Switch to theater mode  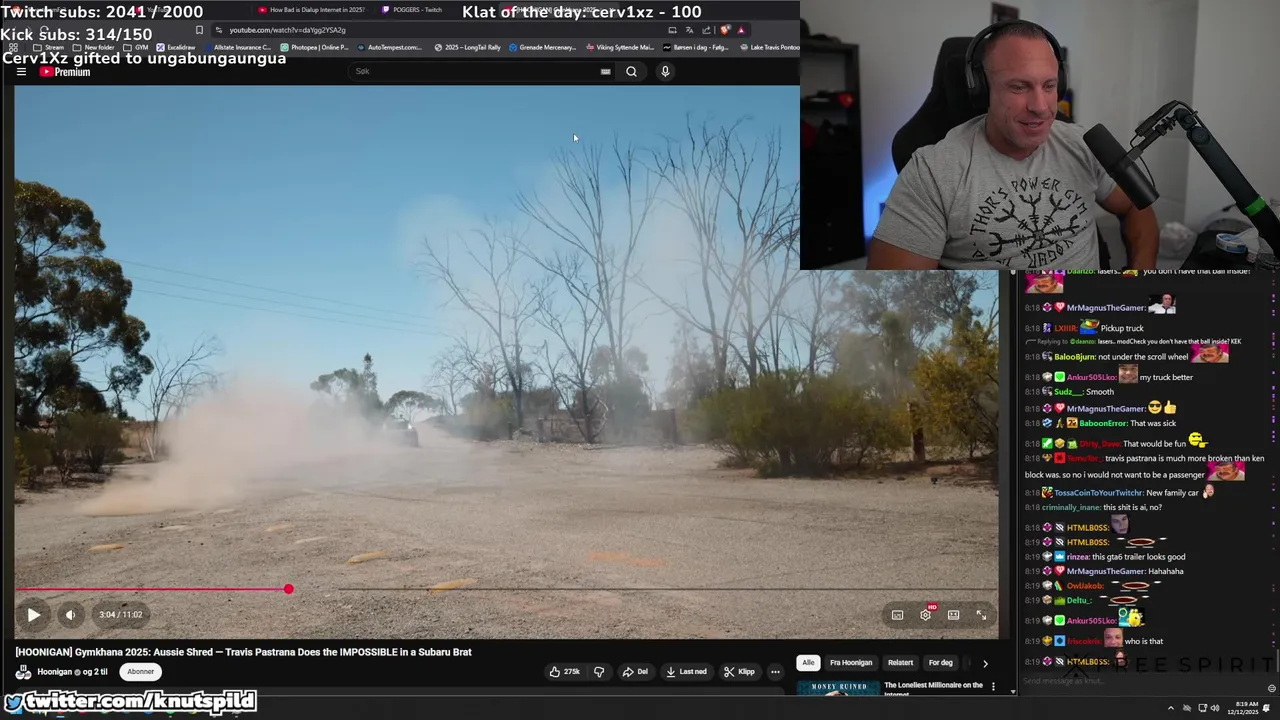tap(953, 615)
